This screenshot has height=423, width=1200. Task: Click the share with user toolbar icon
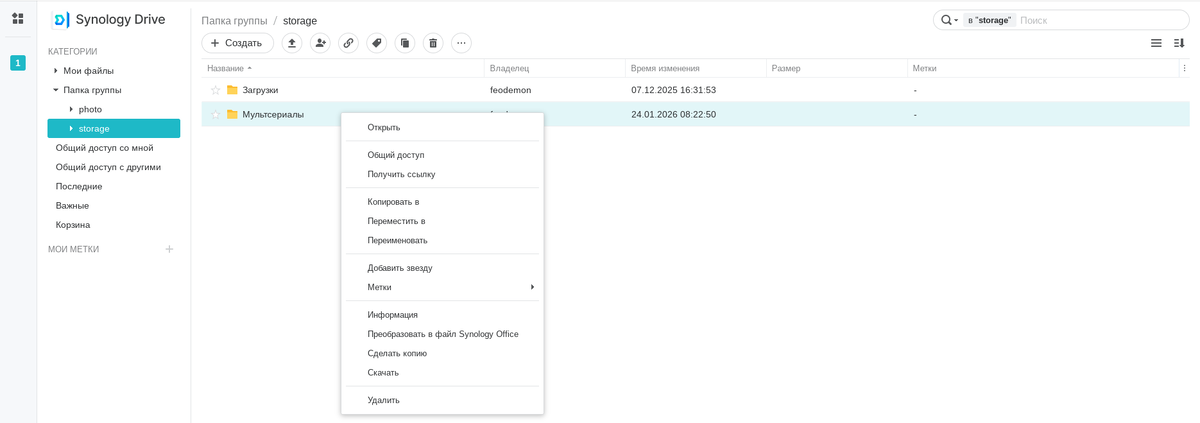(x=320, y=43)
